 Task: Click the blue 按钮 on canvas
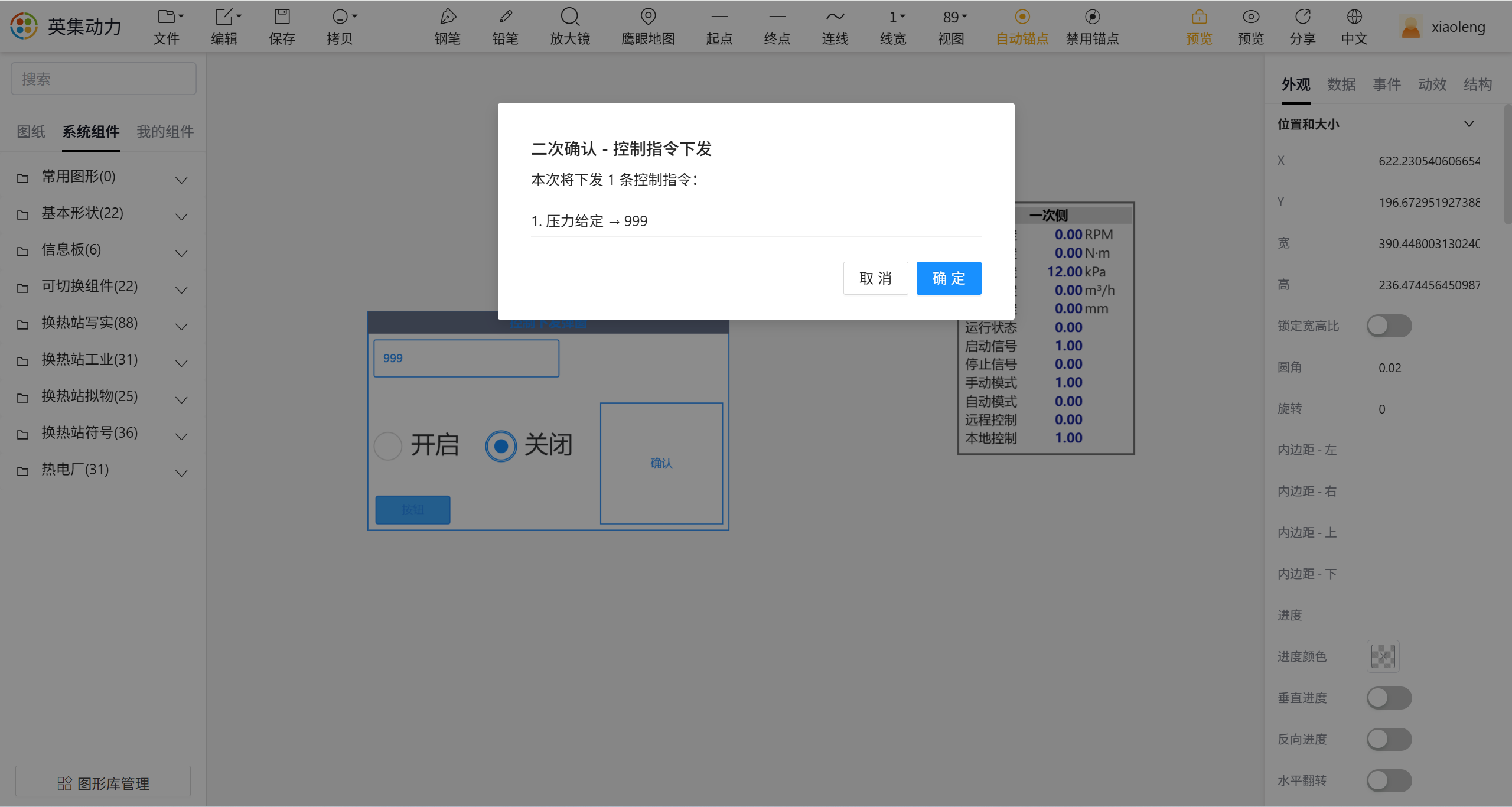point(413,509)
